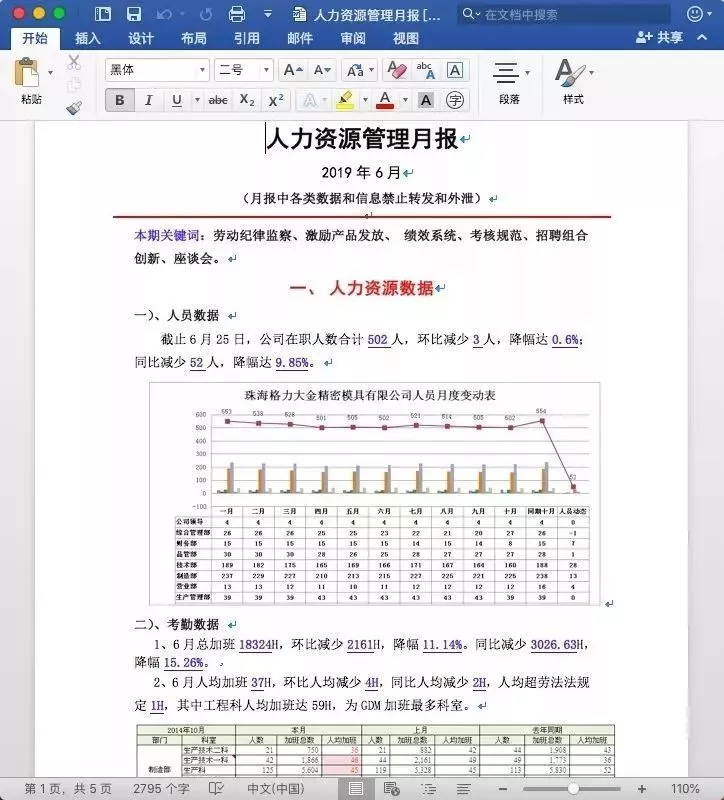Toggle strikethrough abc formatting
The width and height of the screenshot is (724, 800).
(218, 100)
